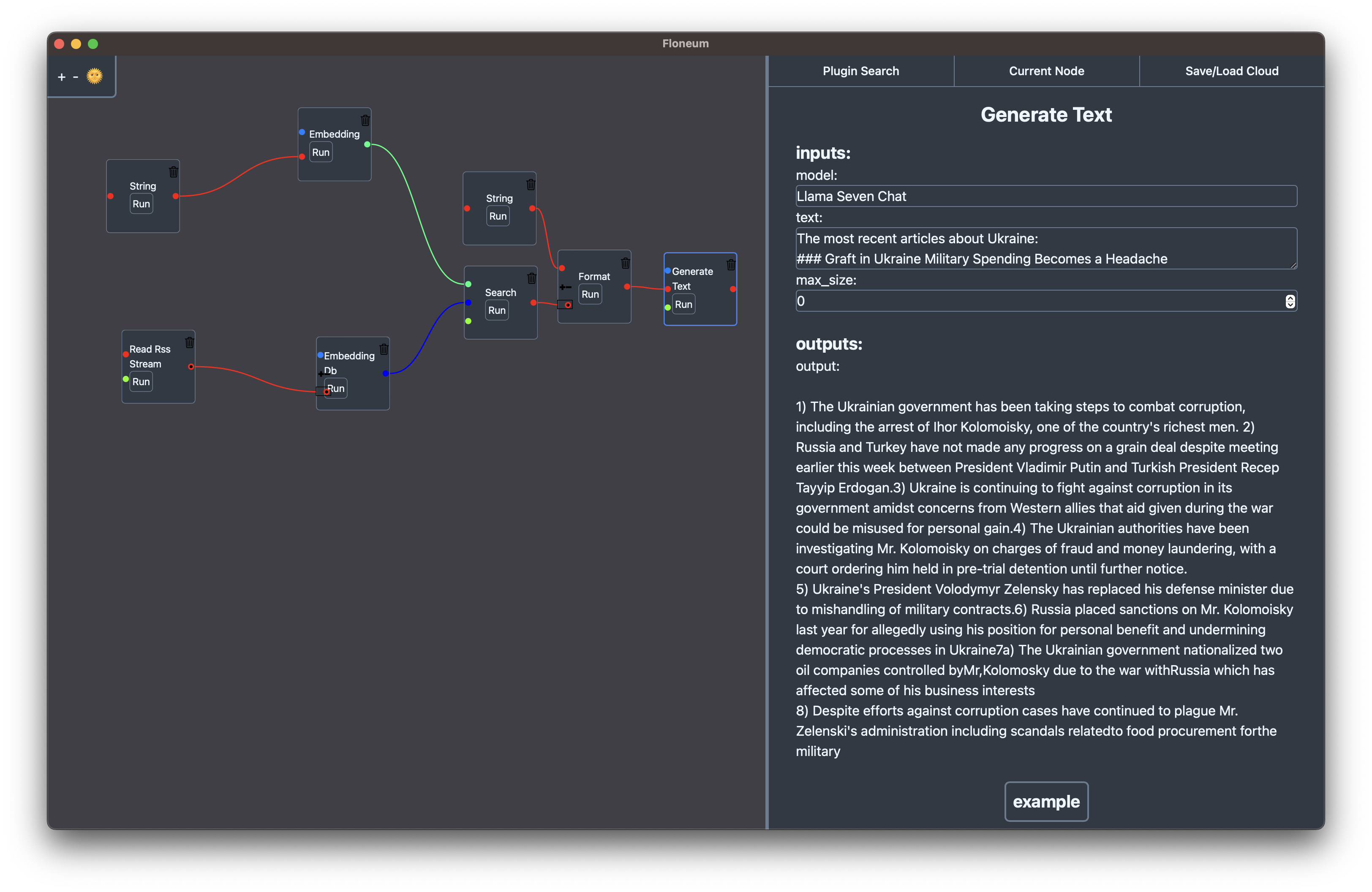Click the max_size stepper arrows

point(1290,302)
